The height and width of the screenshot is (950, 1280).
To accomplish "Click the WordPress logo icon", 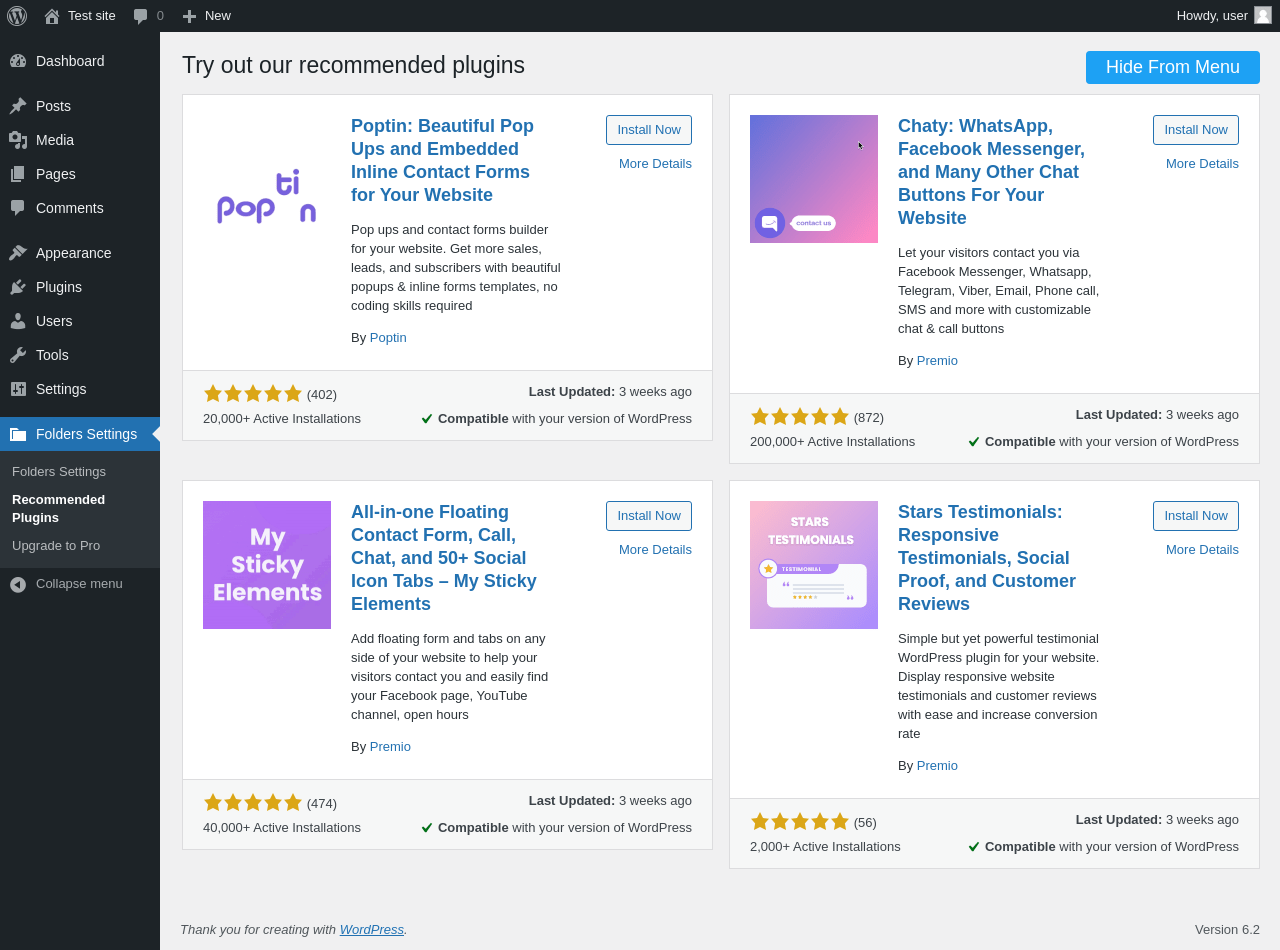I will pyautogui.click(x=17, y=16).
